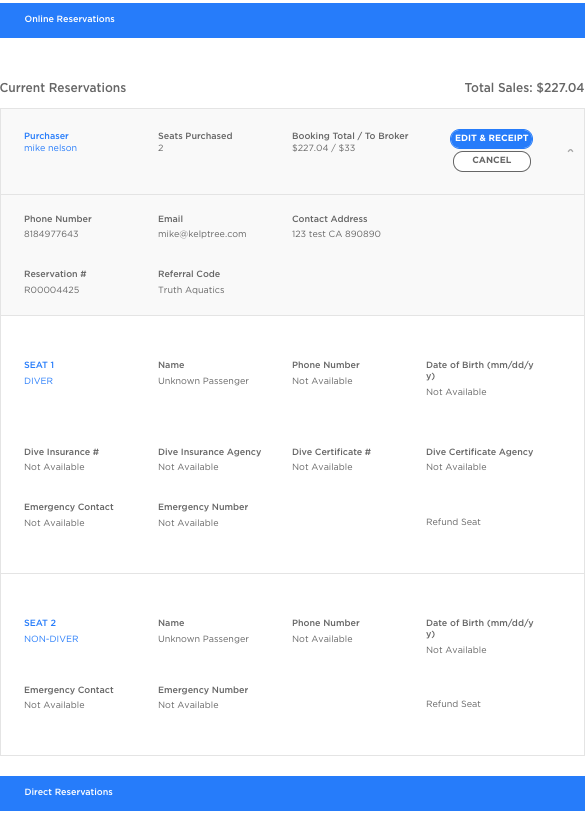Click the DIVER seat type
Screen dimensions: 587x840
pos(39,381)
